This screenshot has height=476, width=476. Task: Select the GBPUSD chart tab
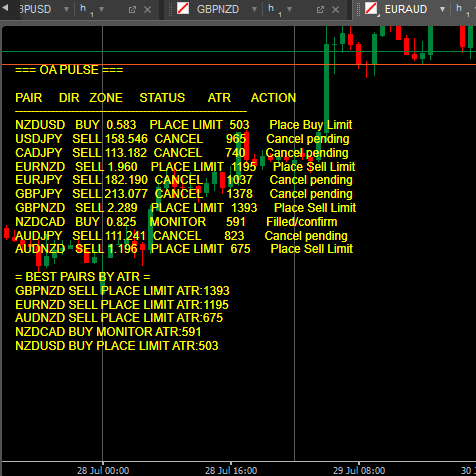click(35, 9)
